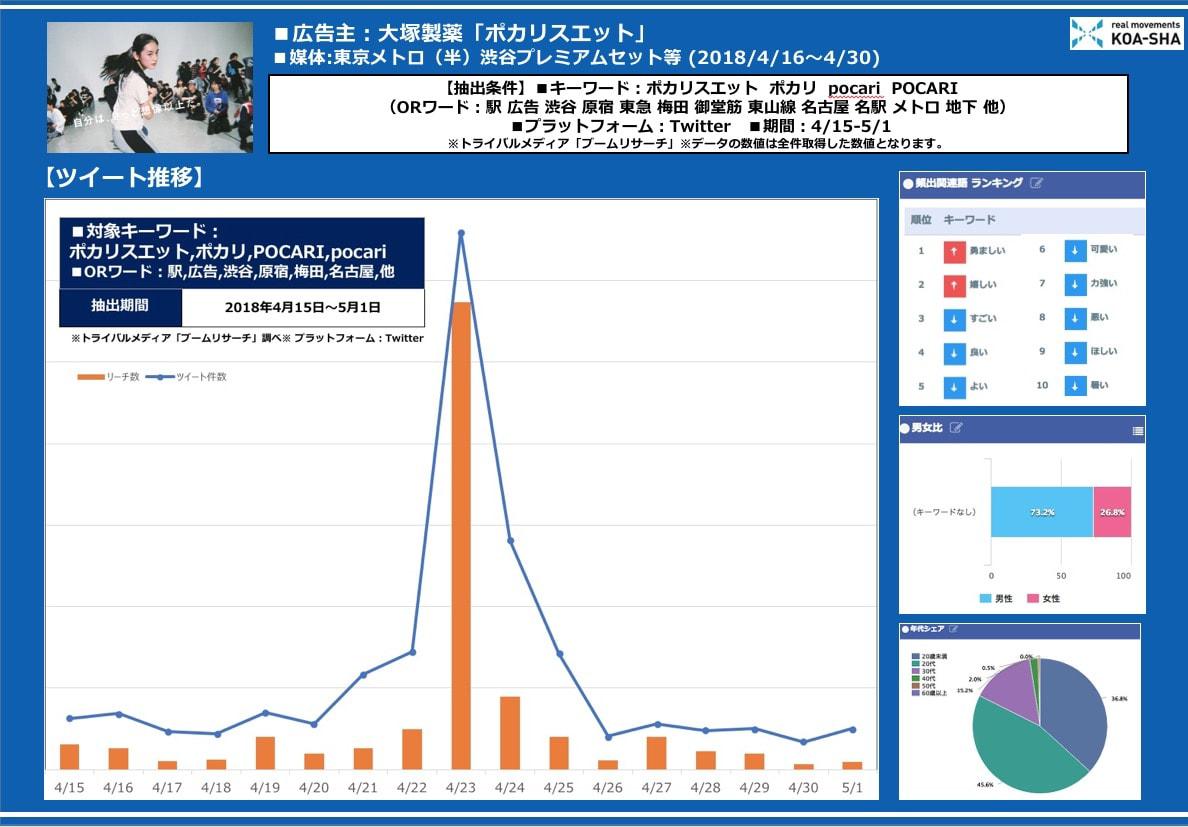Click x-axis label 4/15

click(x=70, y=787)
